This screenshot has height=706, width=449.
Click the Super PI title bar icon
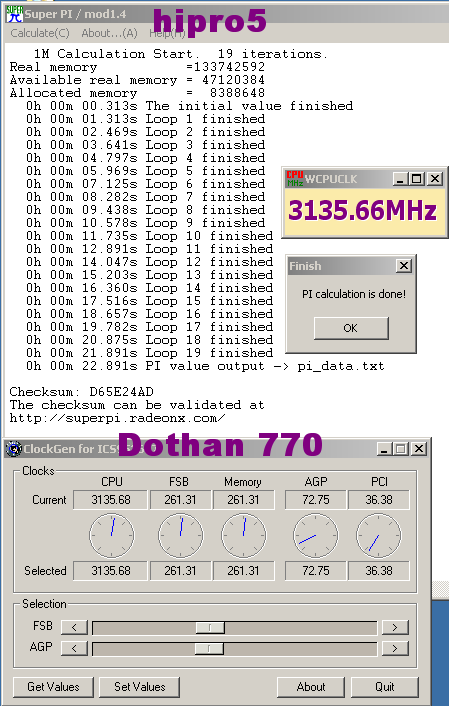14,14
